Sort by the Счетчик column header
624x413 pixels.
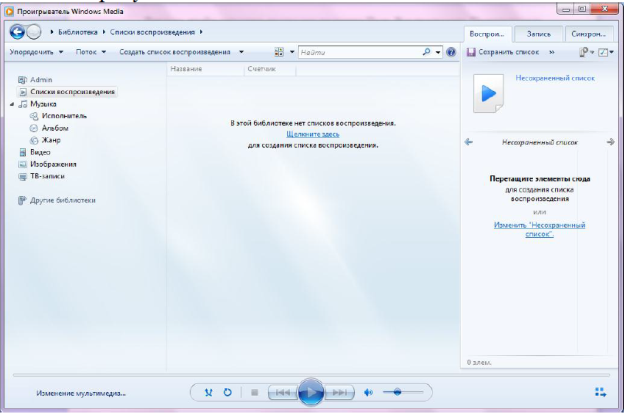pyautogui.click(x=270, y=69)
